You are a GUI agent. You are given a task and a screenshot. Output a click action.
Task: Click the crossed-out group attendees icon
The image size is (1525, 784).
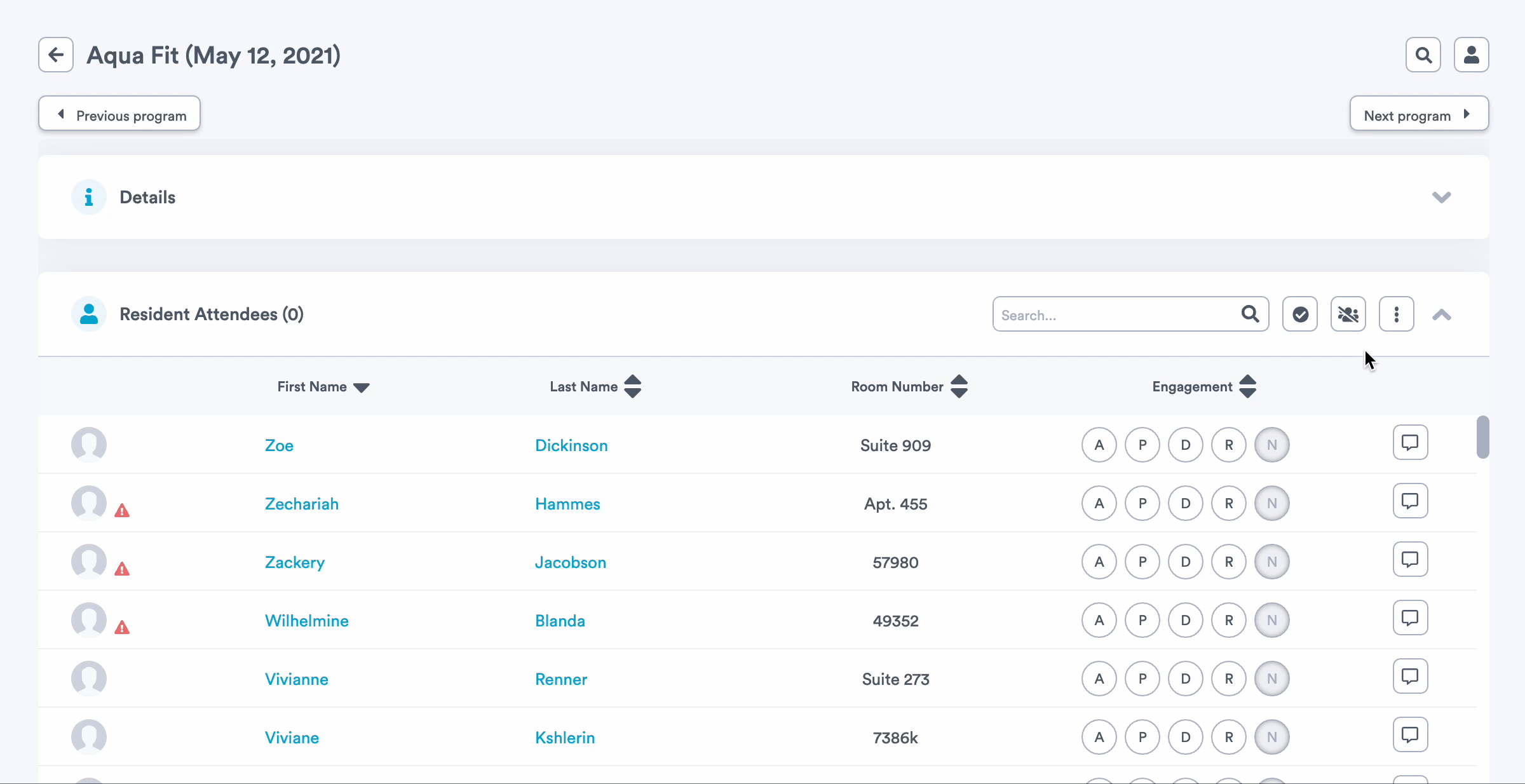click(x=1348, y=314)
